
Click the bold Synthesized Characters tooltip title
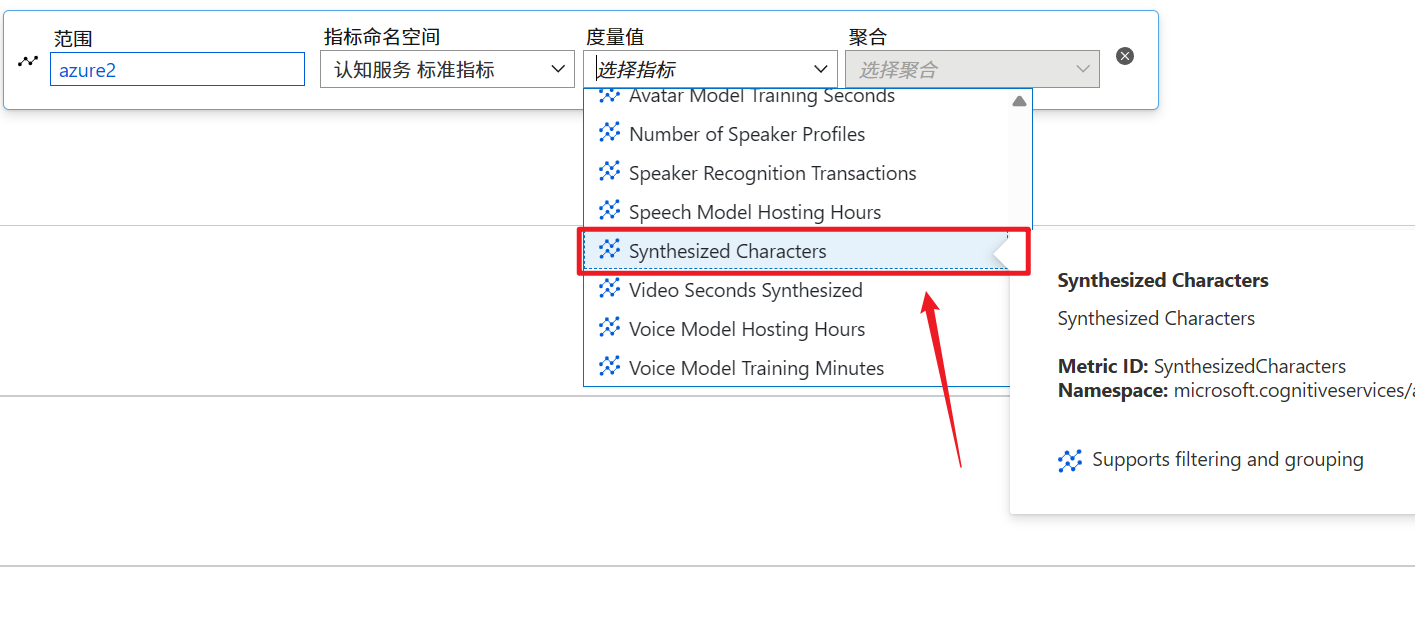(x=1163, y=281)
